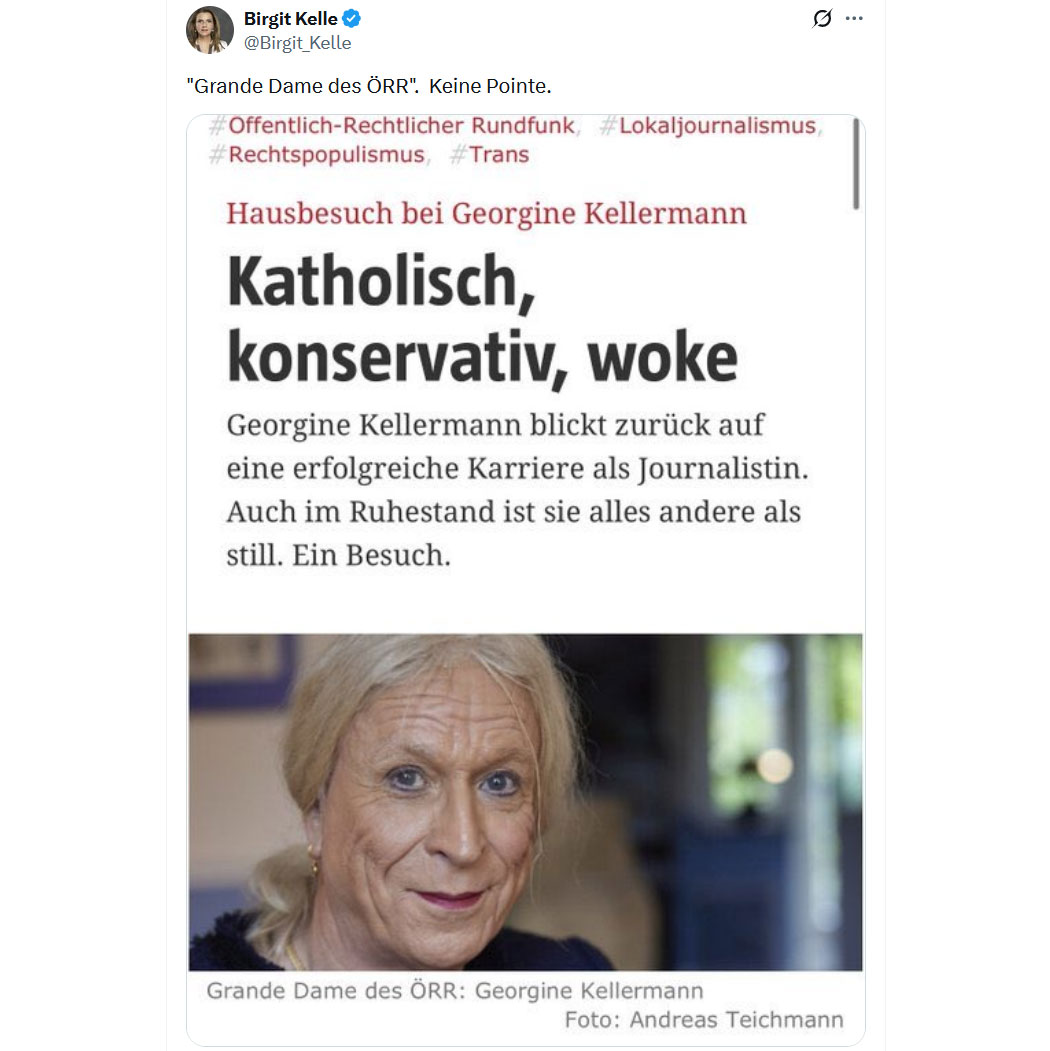Image resolution: width=1050 pixels, height=1051 pixels.
Task: Click the hash symbol before Trans
Action: click(x=458, y=154)
